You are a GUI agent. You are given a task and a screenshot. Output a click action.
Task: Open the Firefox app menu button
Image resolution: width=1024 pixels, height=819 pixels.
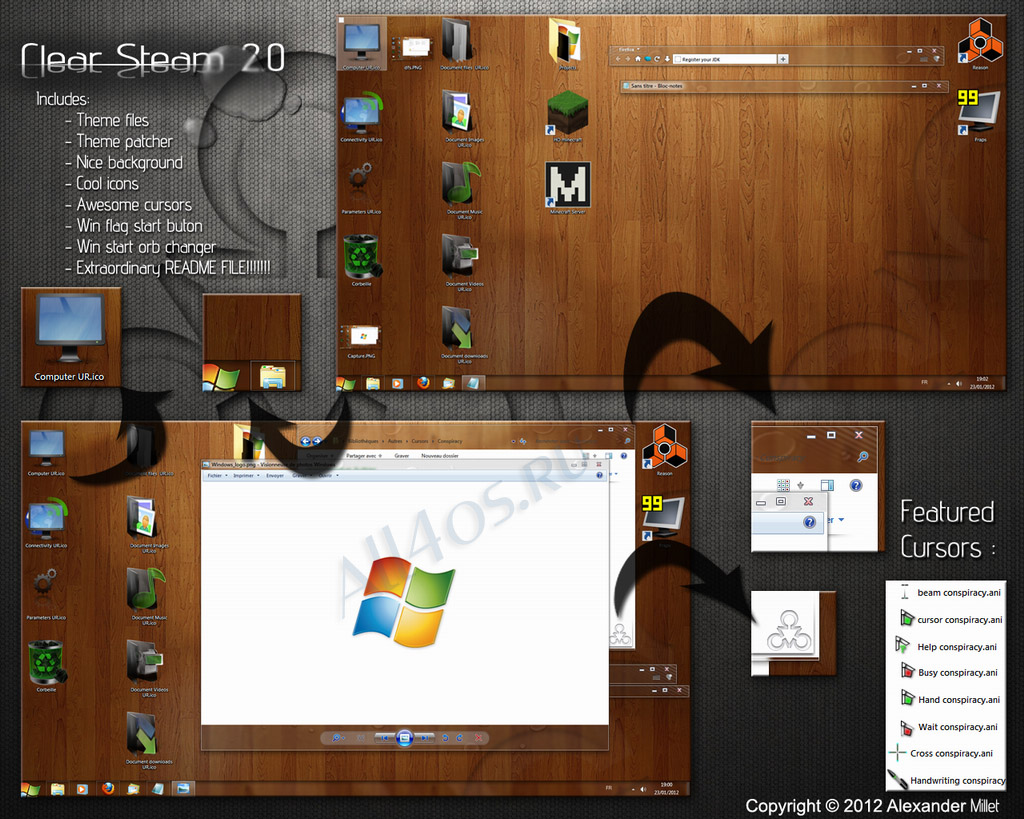coord(628,50)
